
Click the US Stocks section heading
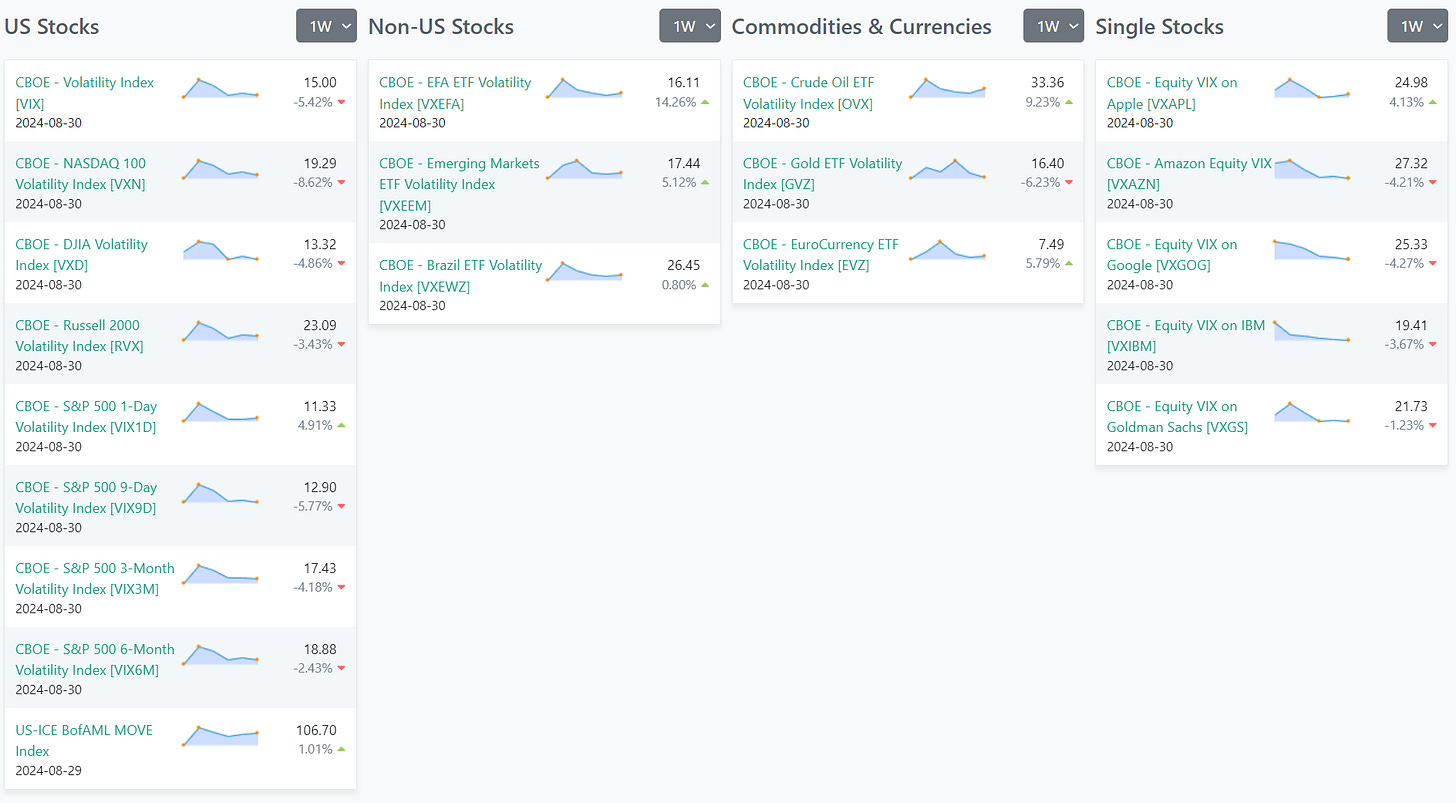click(52, 27)
